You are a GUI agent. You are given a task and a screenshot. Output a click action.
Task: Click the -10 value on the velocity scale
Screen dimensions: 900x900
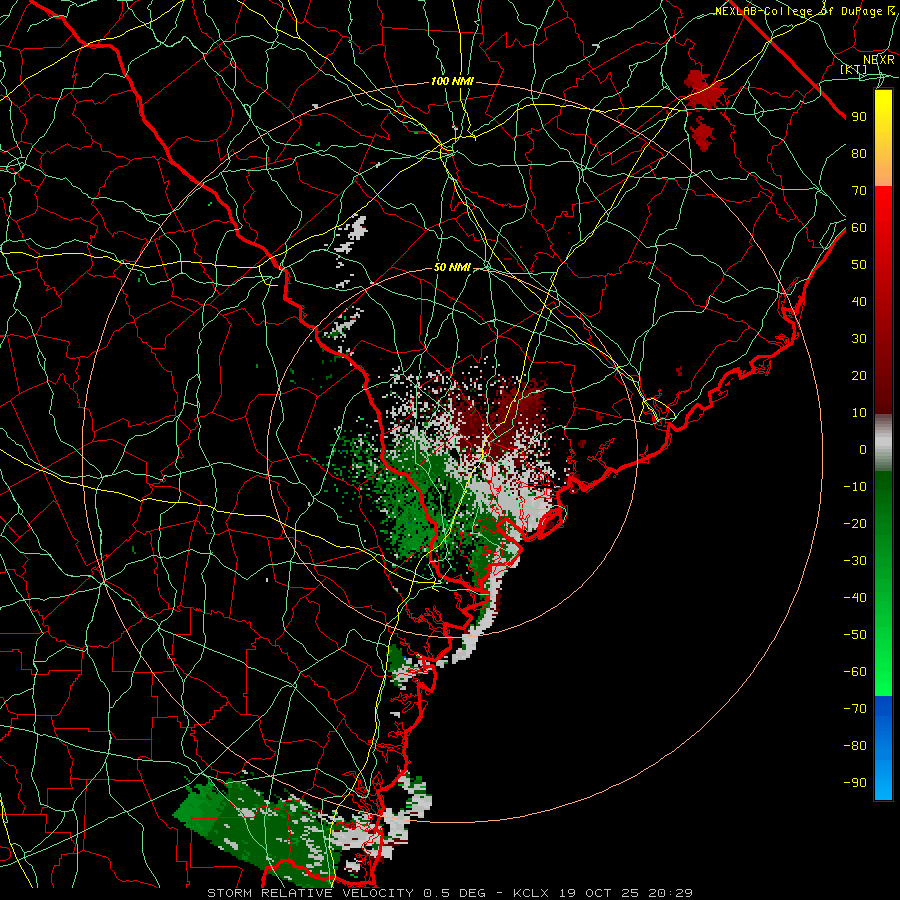point(855,487)
